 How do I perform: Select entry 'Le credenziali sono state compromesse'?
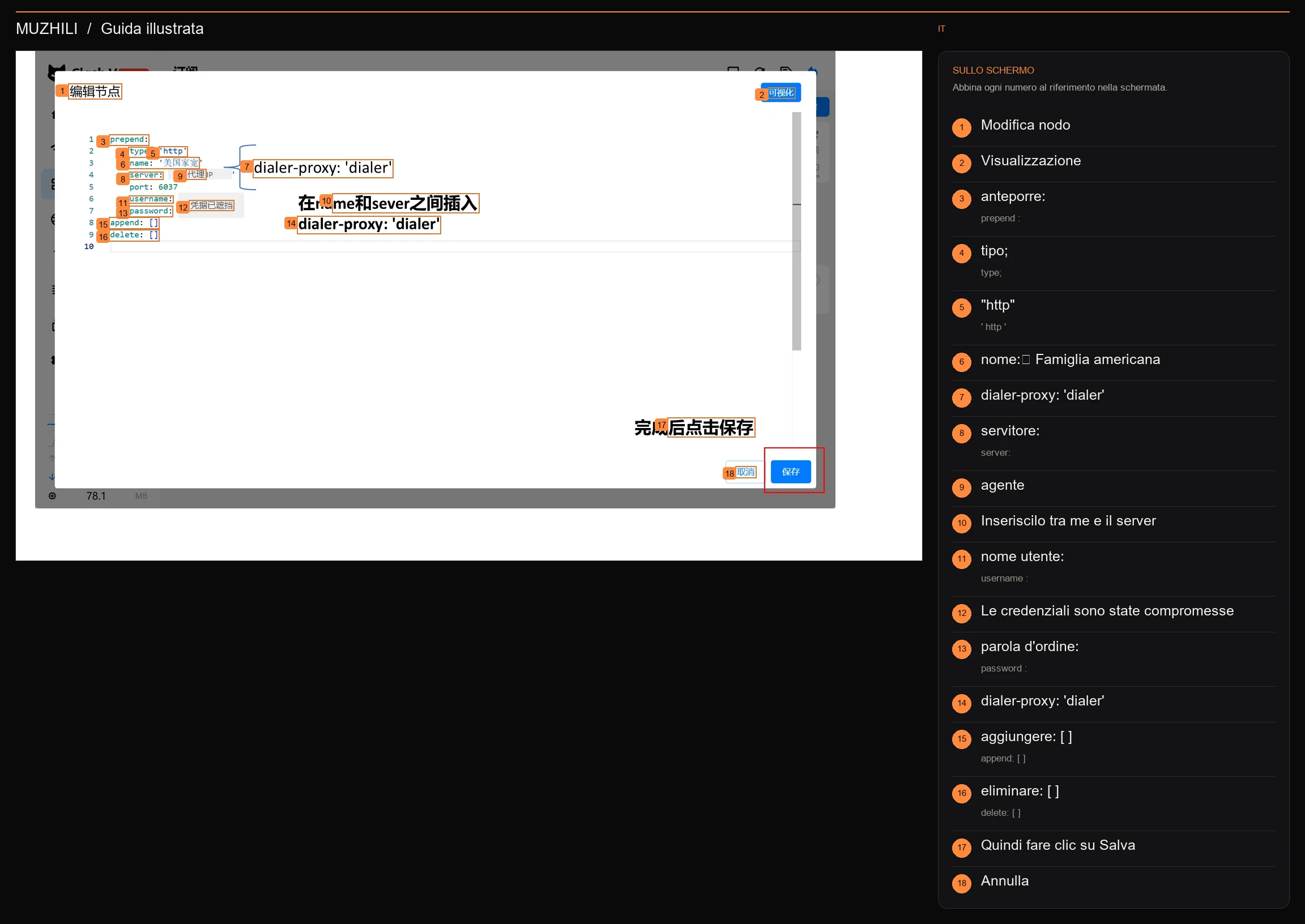1113,614
